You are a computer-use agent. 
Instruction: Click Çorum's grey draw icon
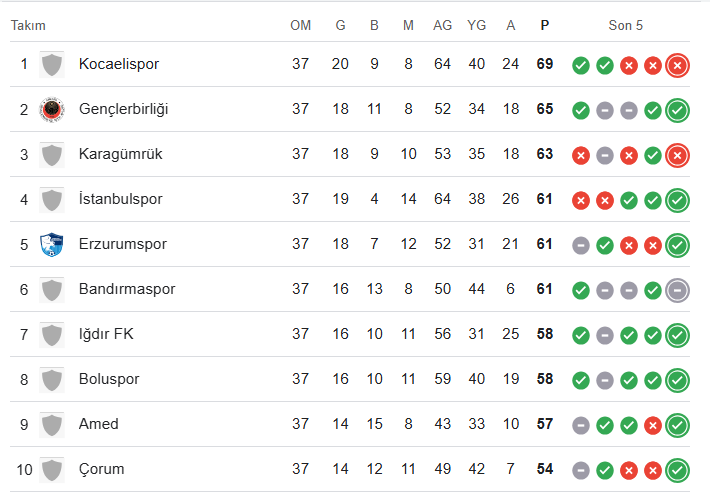[x=580, y=470]
